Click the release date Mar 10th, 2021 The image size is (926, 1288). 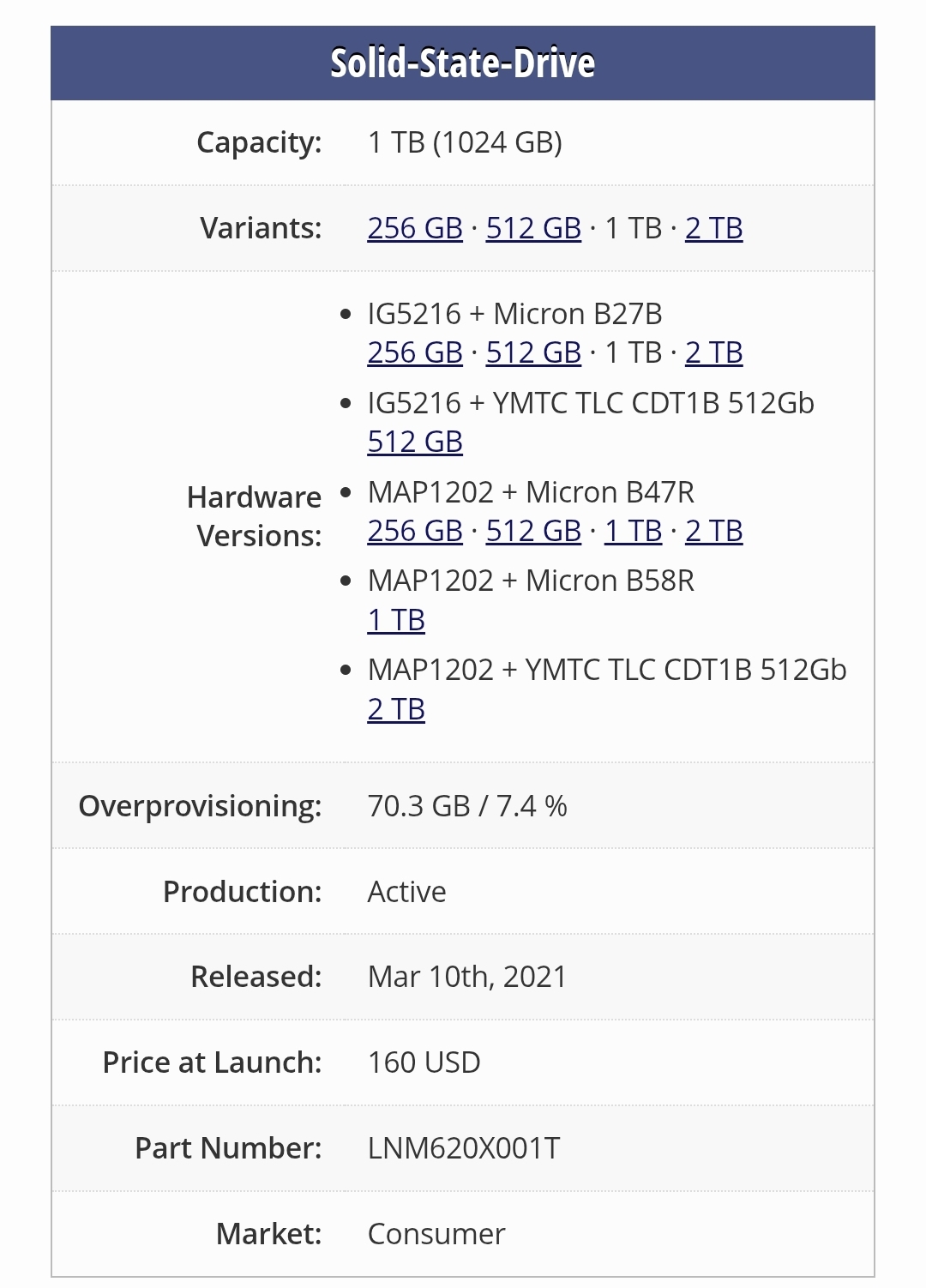click(x=467, y=977)
